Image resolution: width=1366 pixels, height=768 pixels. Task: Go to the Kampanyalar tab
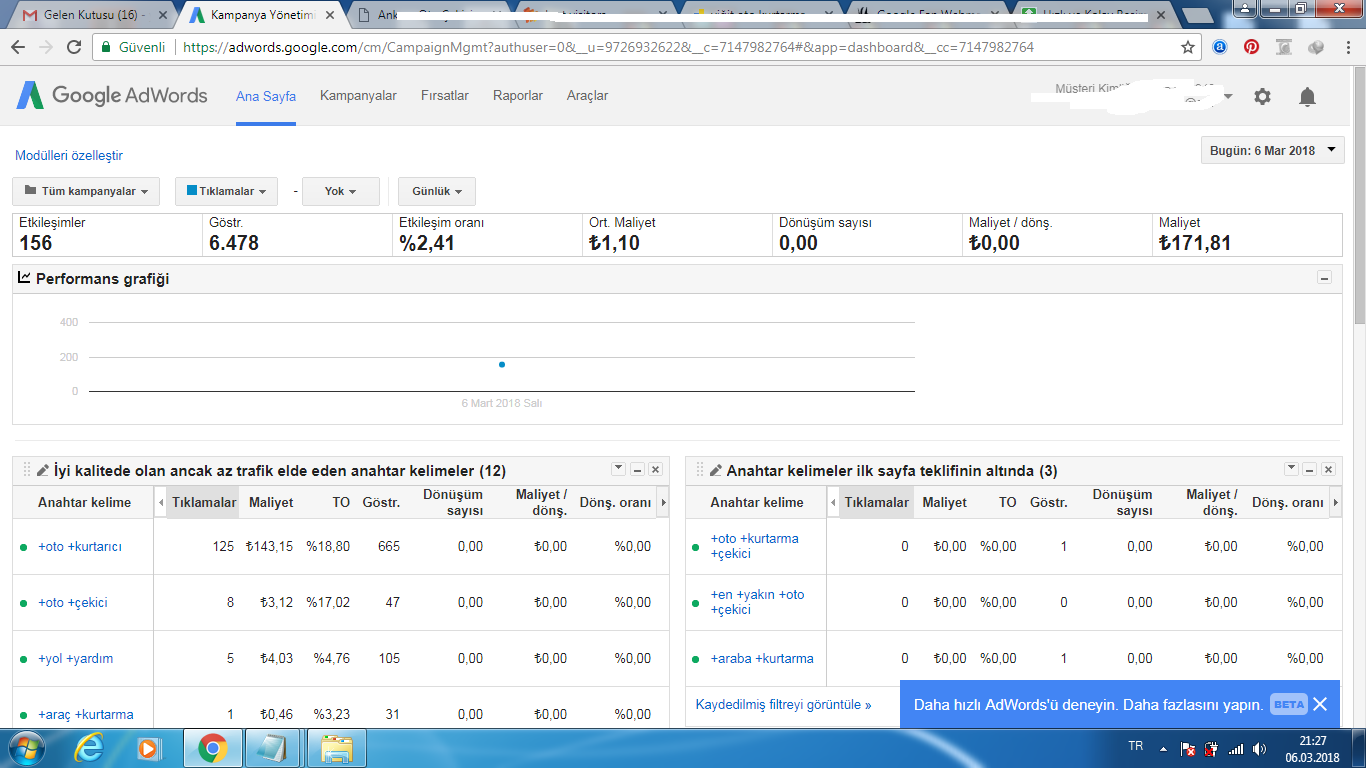click(358, 96)
